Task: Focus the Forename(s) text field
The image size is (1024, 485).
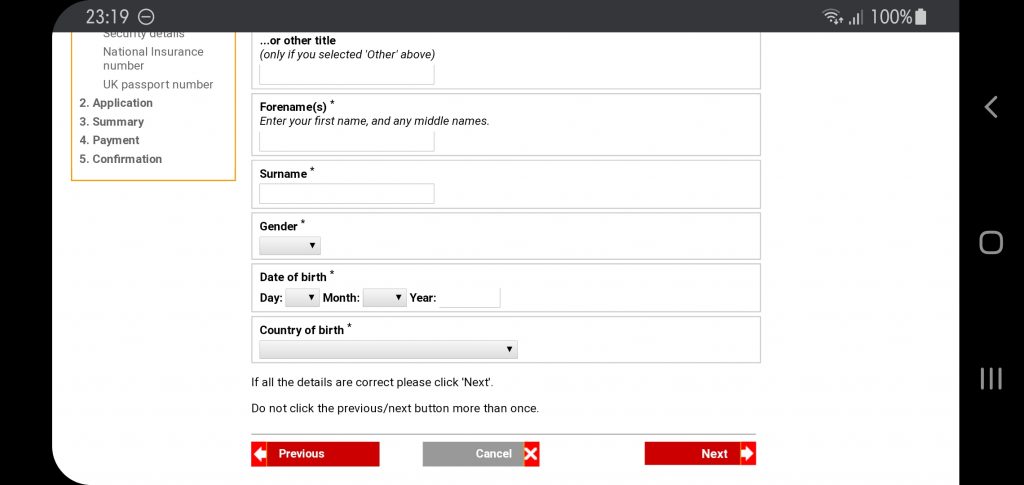Action: (347, 141)
